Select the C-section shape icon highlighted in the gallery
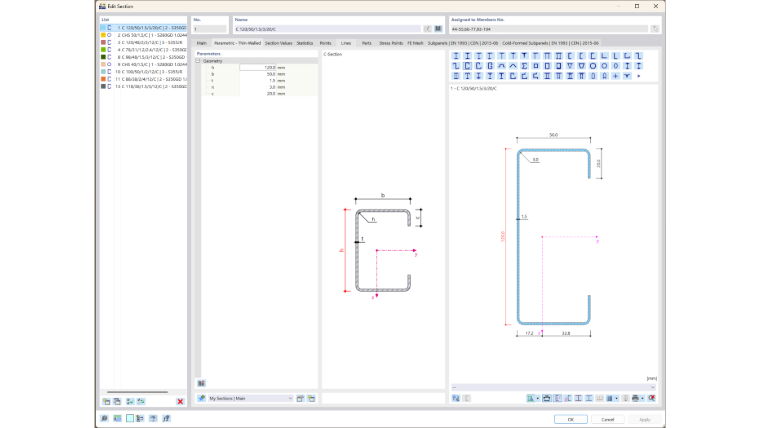 pyautogui.click(x=467, y=66)
